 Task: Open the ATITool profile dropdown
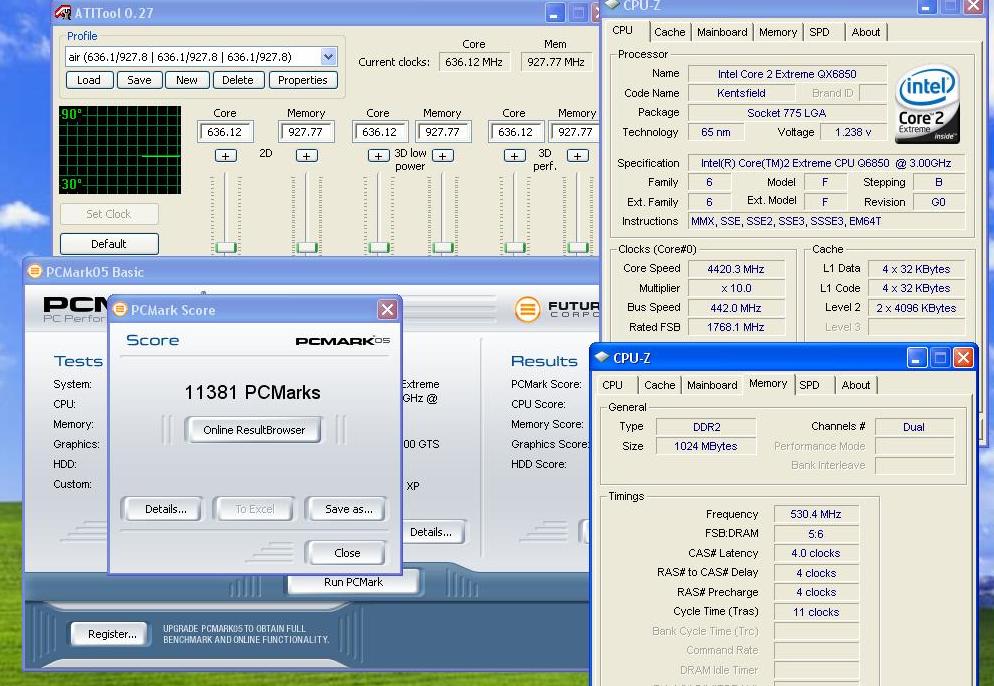328,56
